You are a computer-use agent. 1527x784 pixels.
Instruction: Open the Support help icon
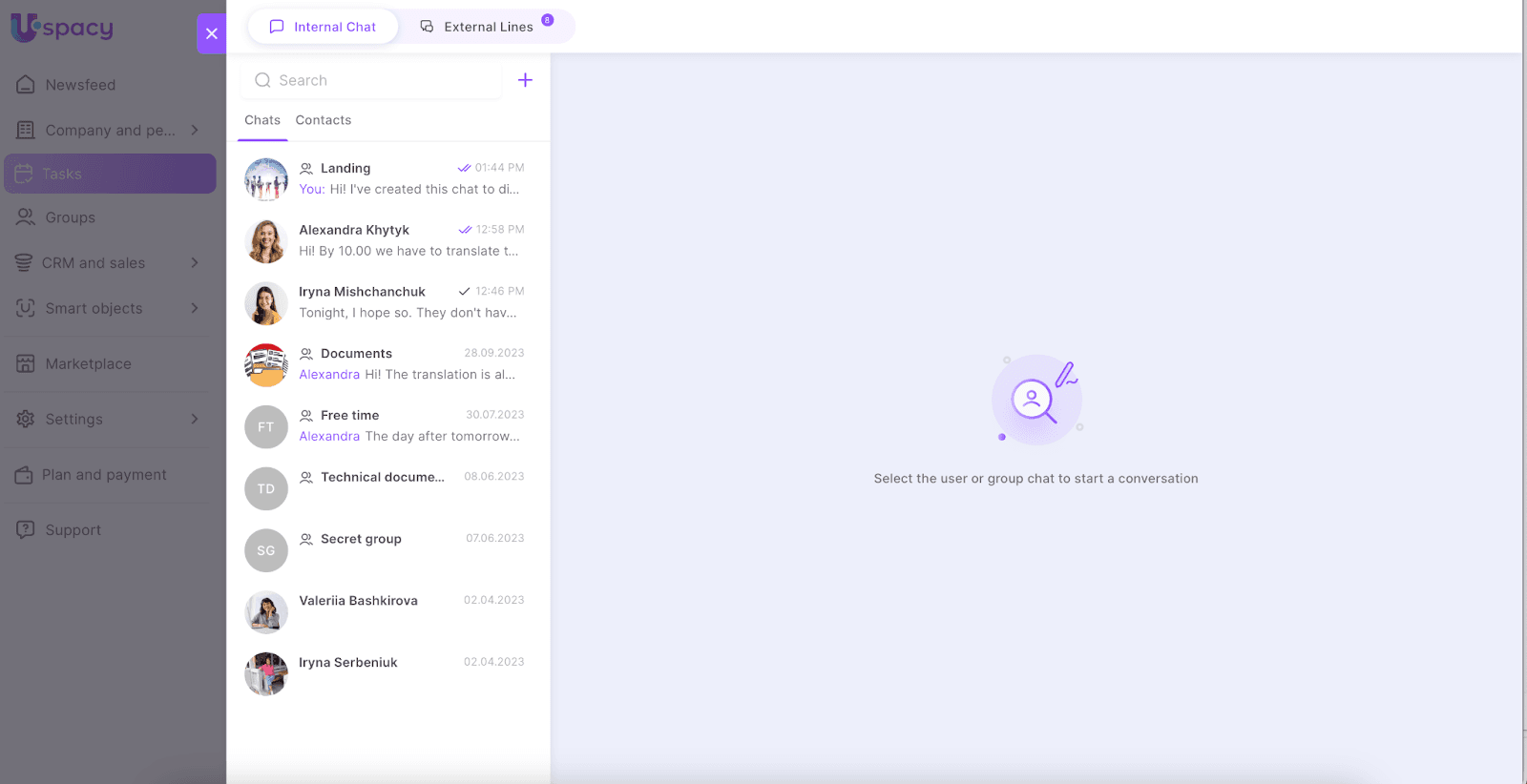pos(26,529)
